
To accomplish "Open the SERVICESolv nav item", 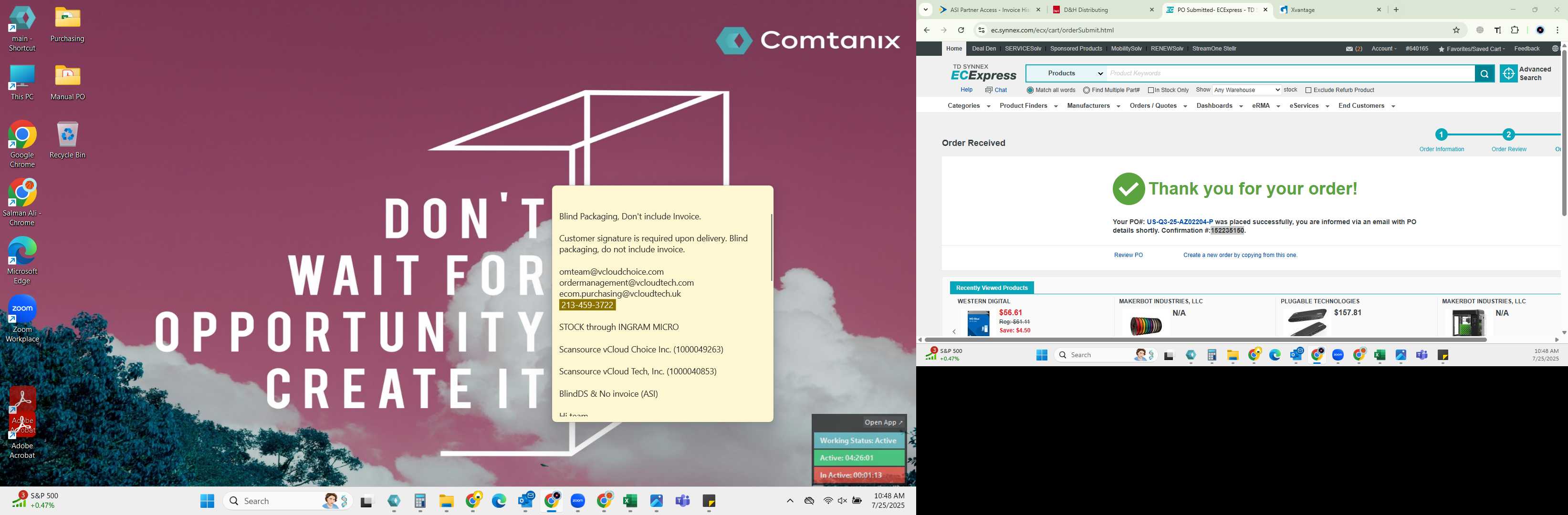I will click(1023, 49).
